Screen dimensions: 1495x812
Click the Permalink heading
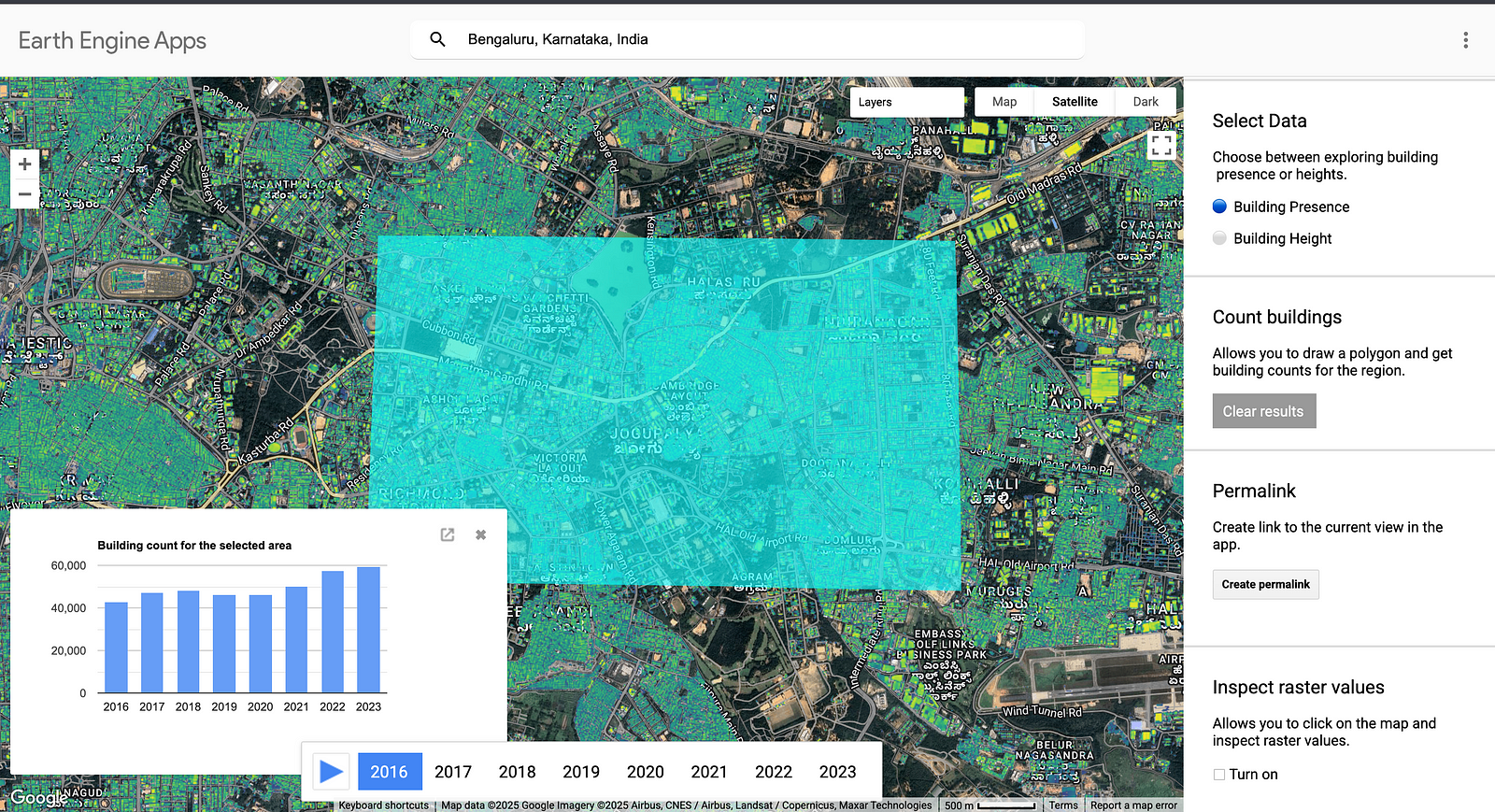tap(1254, 491)
